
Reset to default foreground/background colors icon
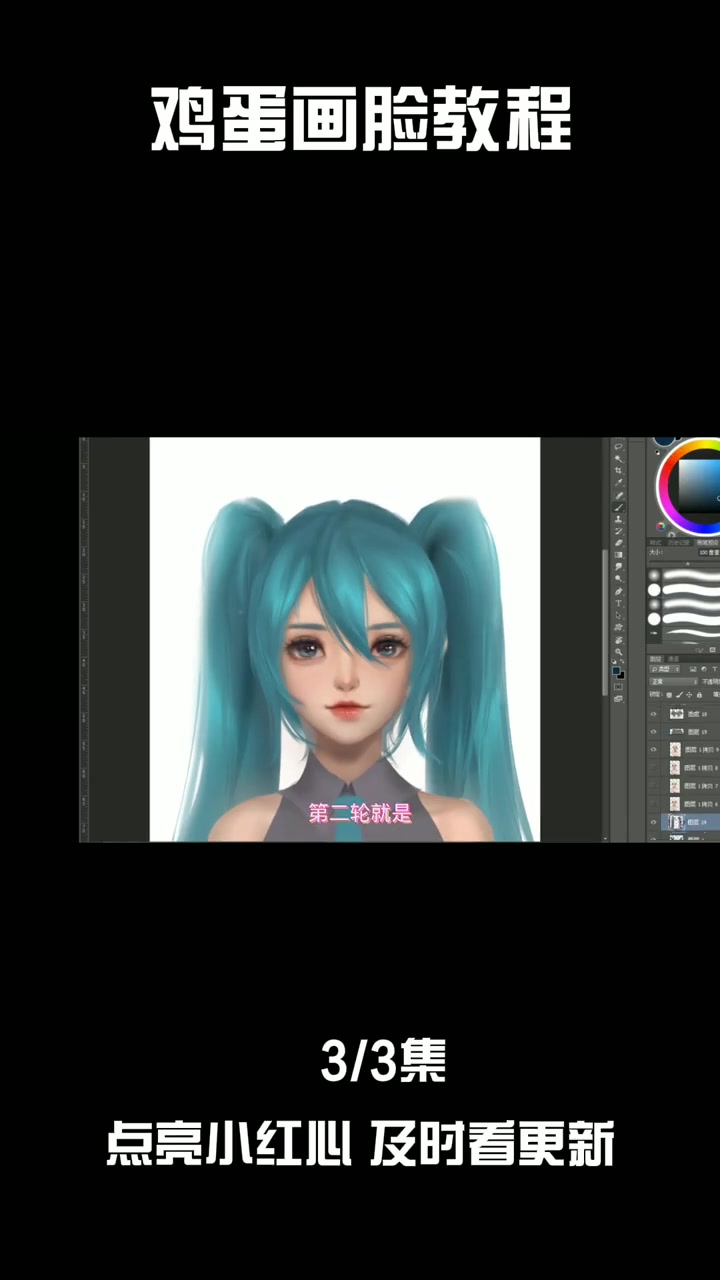point(614,661)
